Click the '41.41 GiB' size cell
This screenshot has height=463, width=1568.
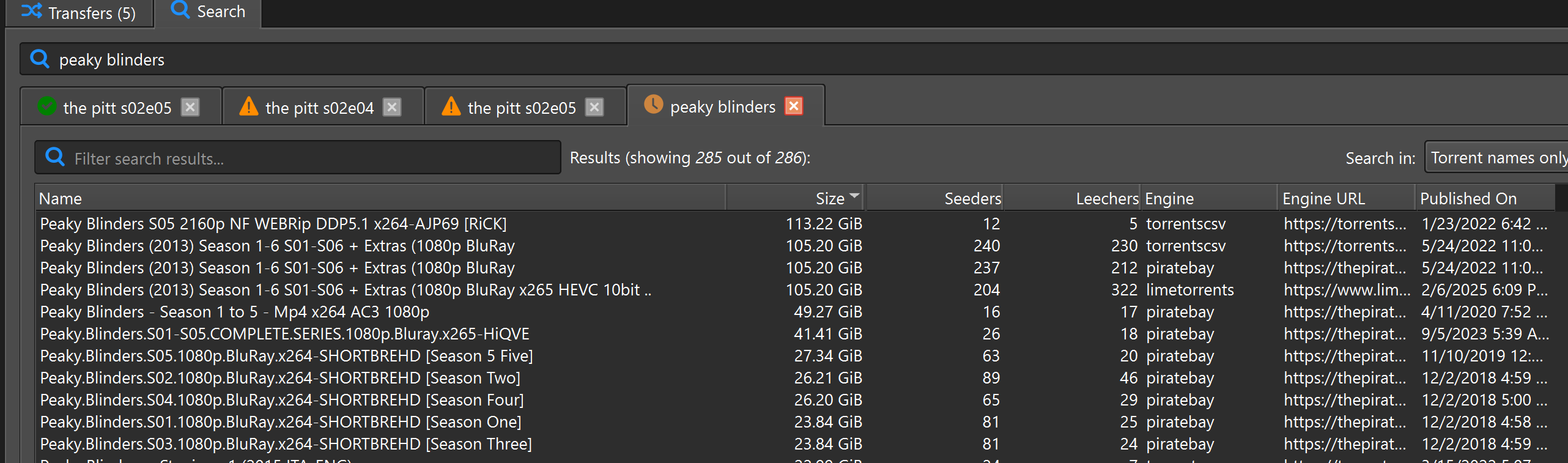828,334
